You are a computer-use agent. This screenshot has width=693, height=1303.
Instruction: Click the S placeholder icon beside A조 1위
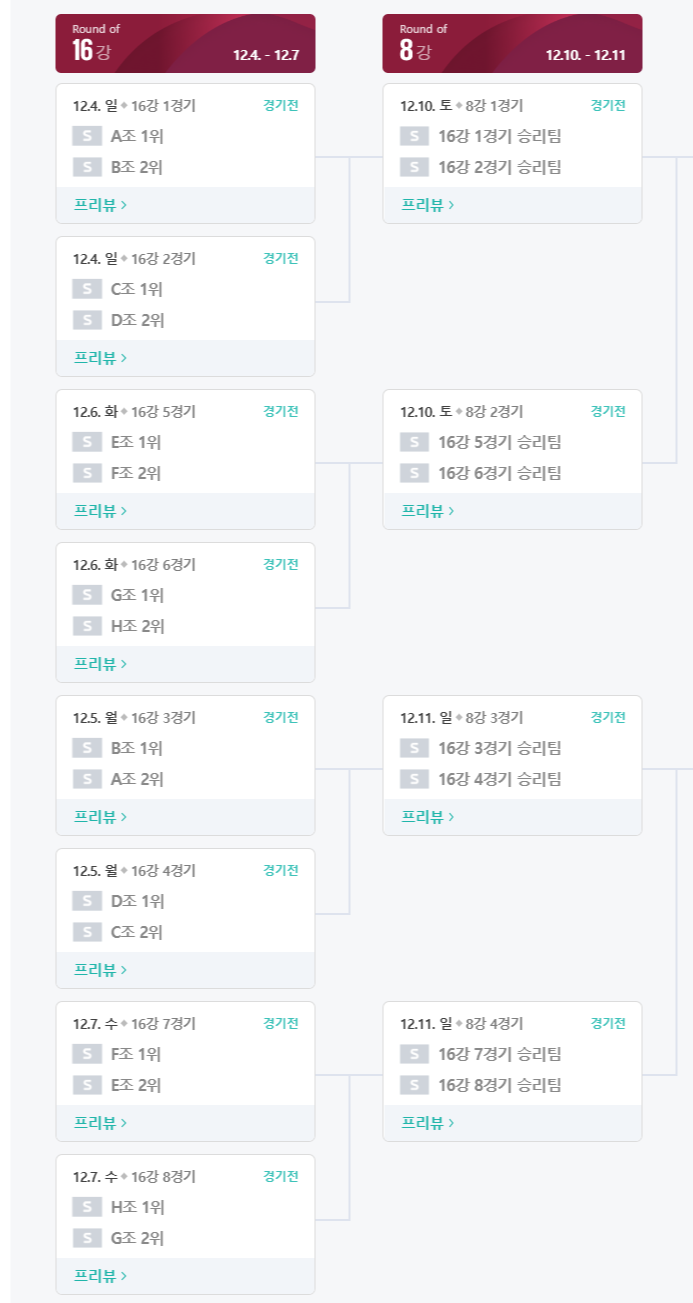coord(87,136)
